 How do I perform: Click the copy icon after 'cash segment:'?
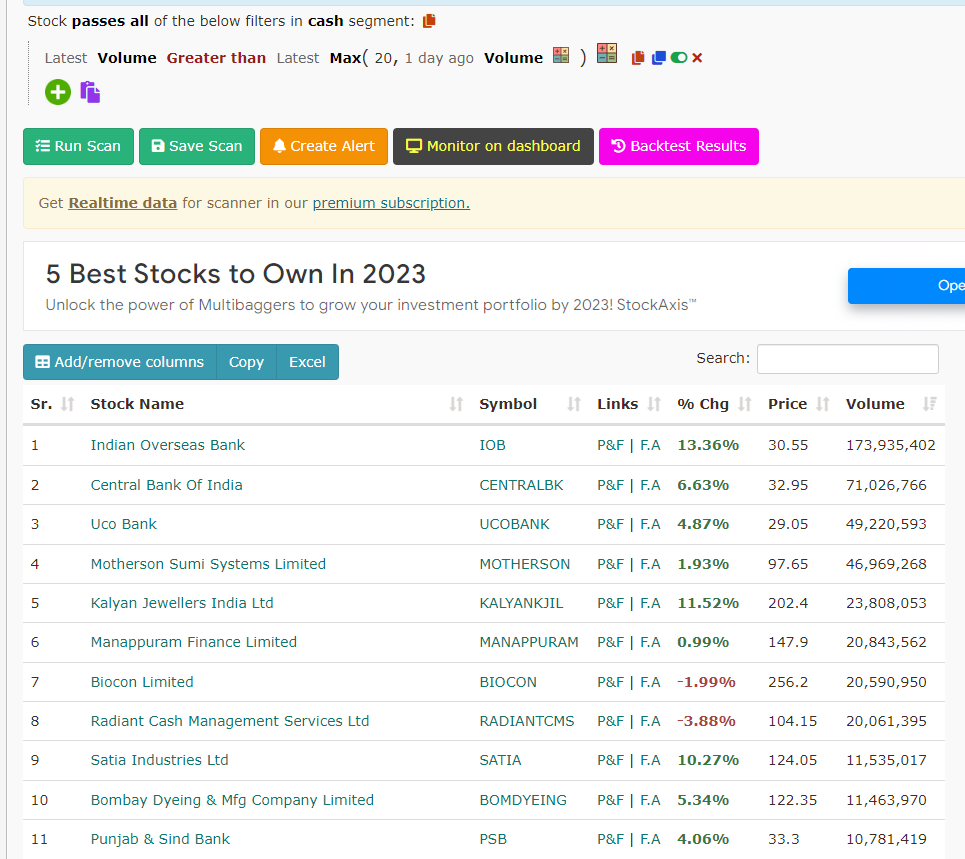tap(429, 21)
